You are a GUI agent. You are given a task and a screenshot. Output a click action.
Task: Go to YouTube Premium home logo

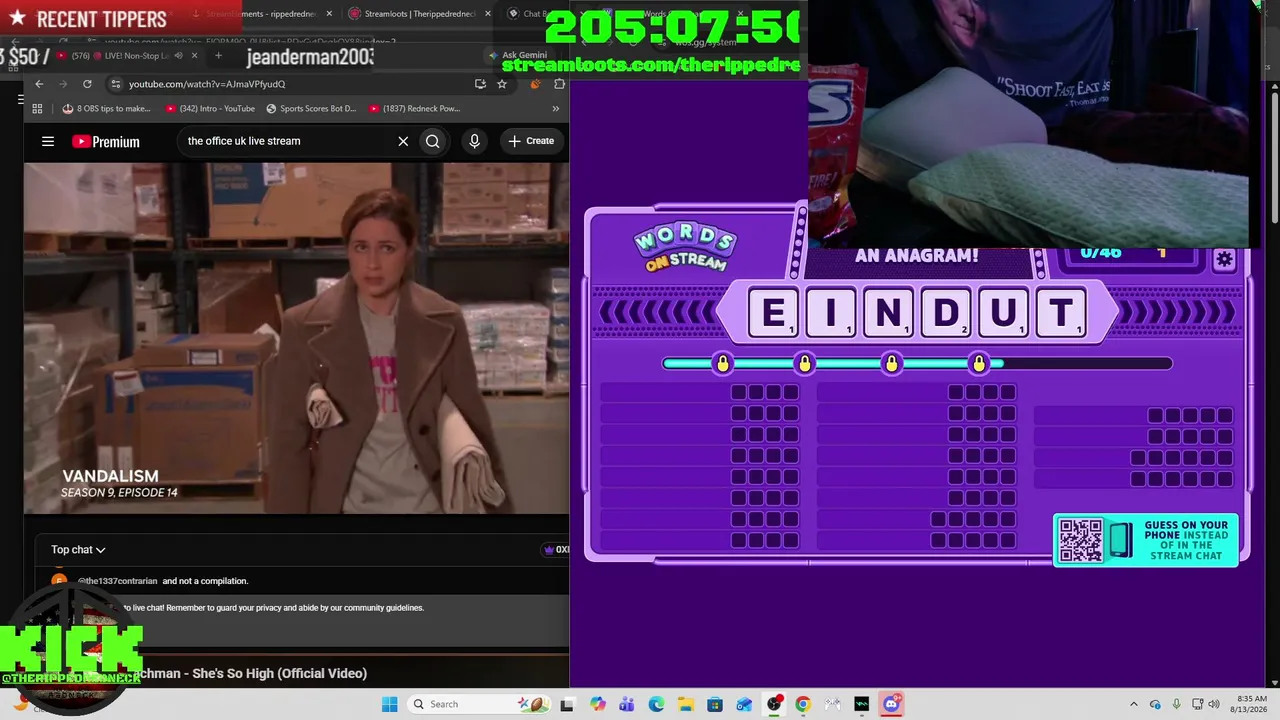click(x=106, y=141)
